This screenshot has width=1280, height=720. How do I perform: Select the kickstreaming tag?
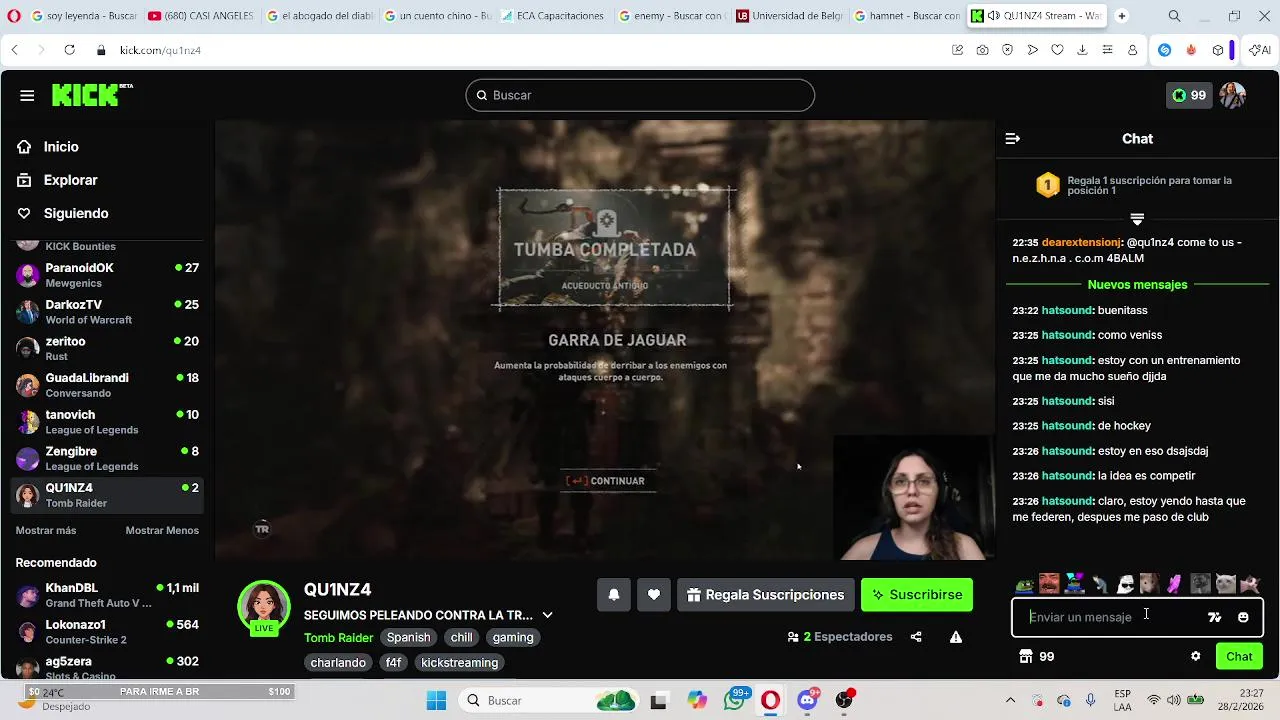pyautogui.click(x=459, y=662)
